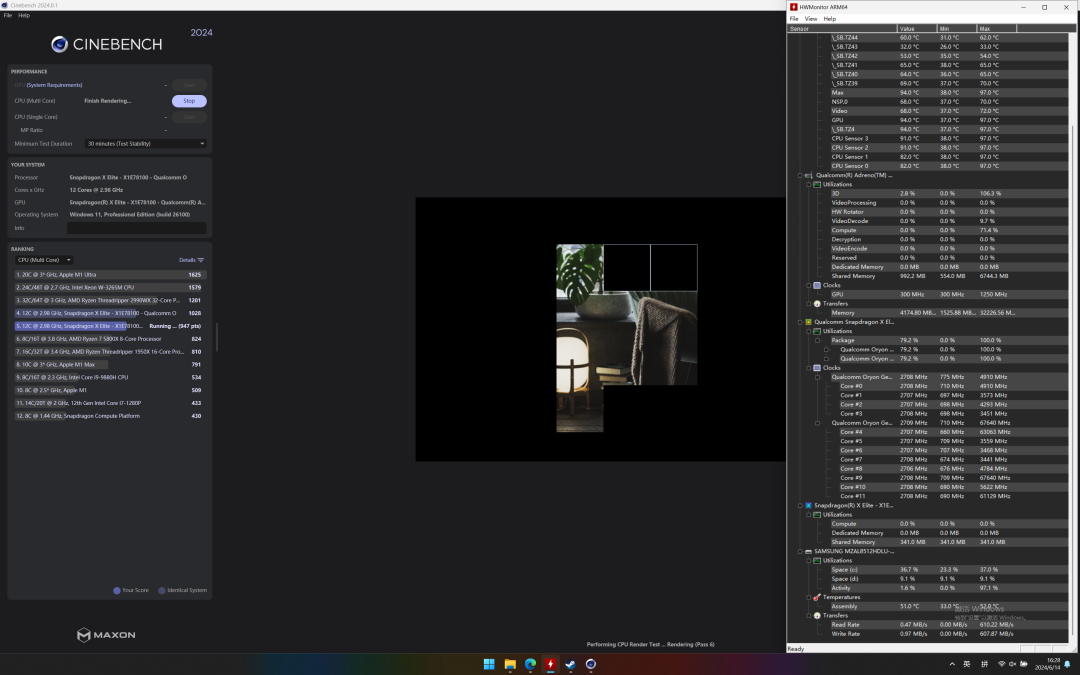Viewport: 1080px width, 675px height.
Task: Open the notification bell in the system tray
Action: tap(1067, 664)
